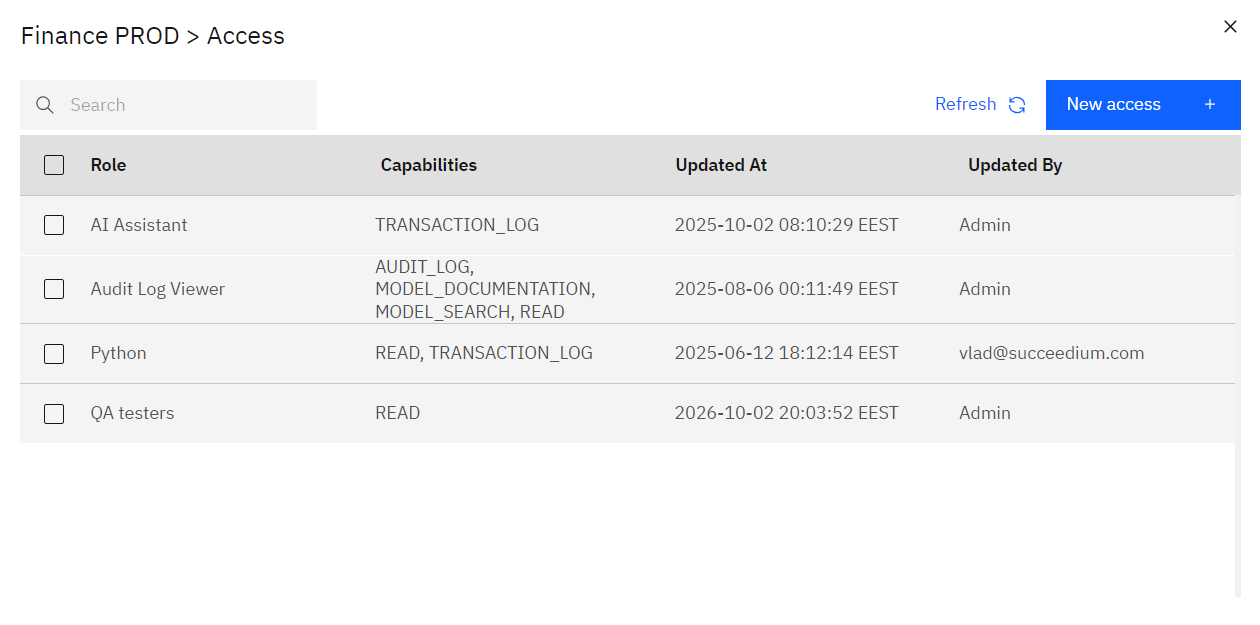The image size is (1260, 625).
Task: Click the search magnifier icon
Action: click(x=44, y=105)
